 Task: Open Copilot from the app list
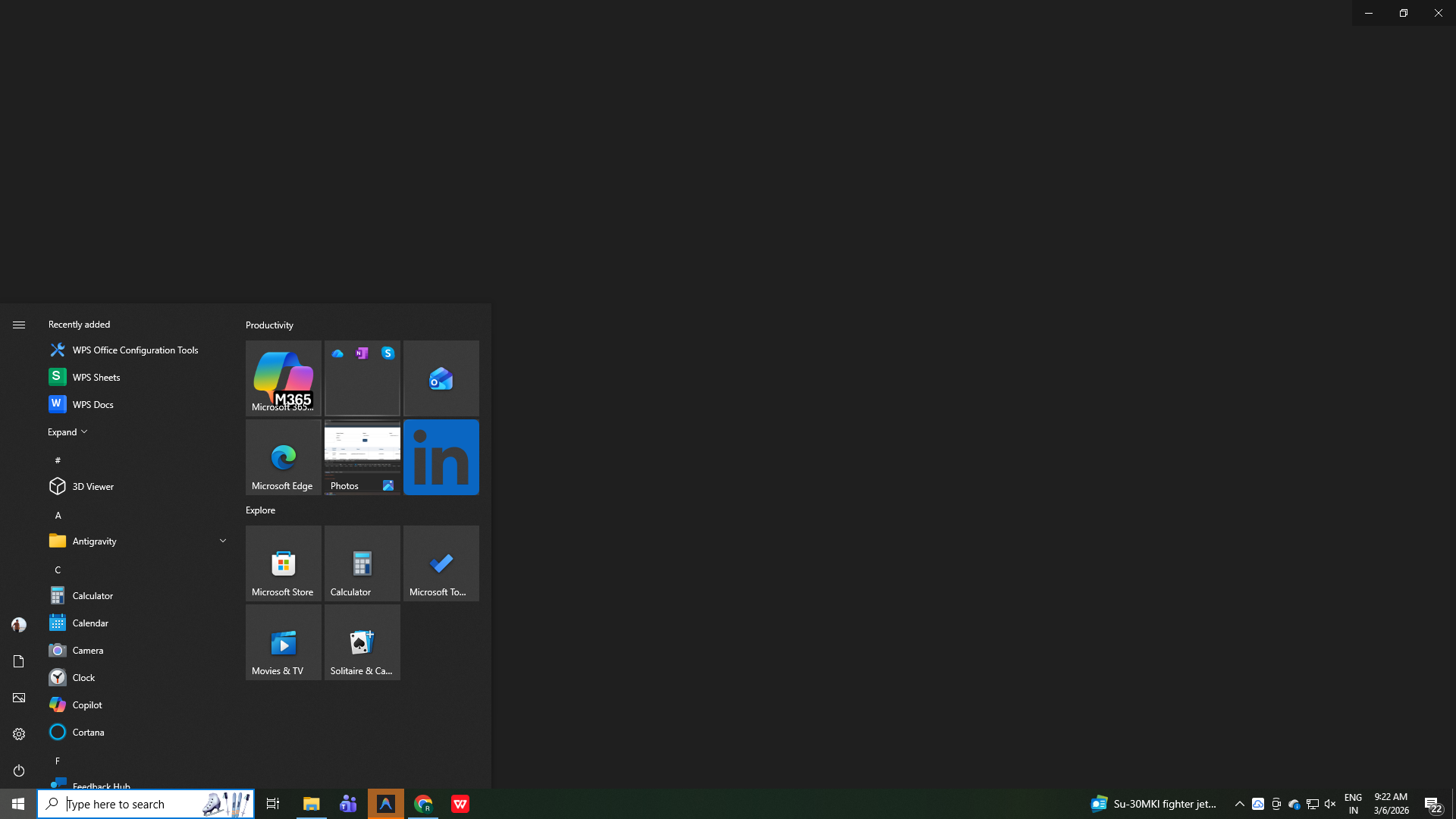pyautogui.click(x=87, y=704)
